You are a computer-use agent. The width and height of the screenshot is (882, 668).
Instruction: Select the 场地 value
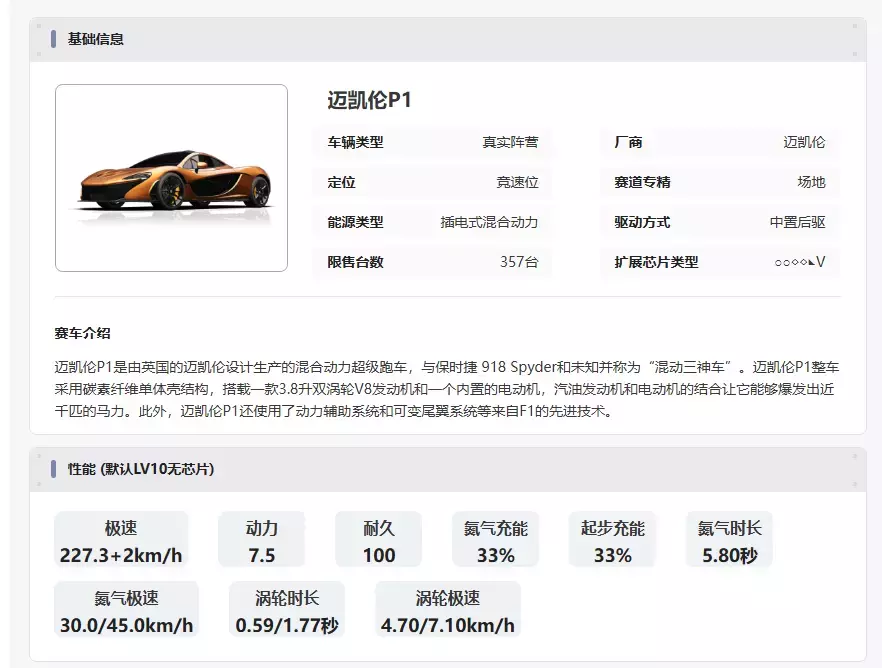(x=811, y=182)
